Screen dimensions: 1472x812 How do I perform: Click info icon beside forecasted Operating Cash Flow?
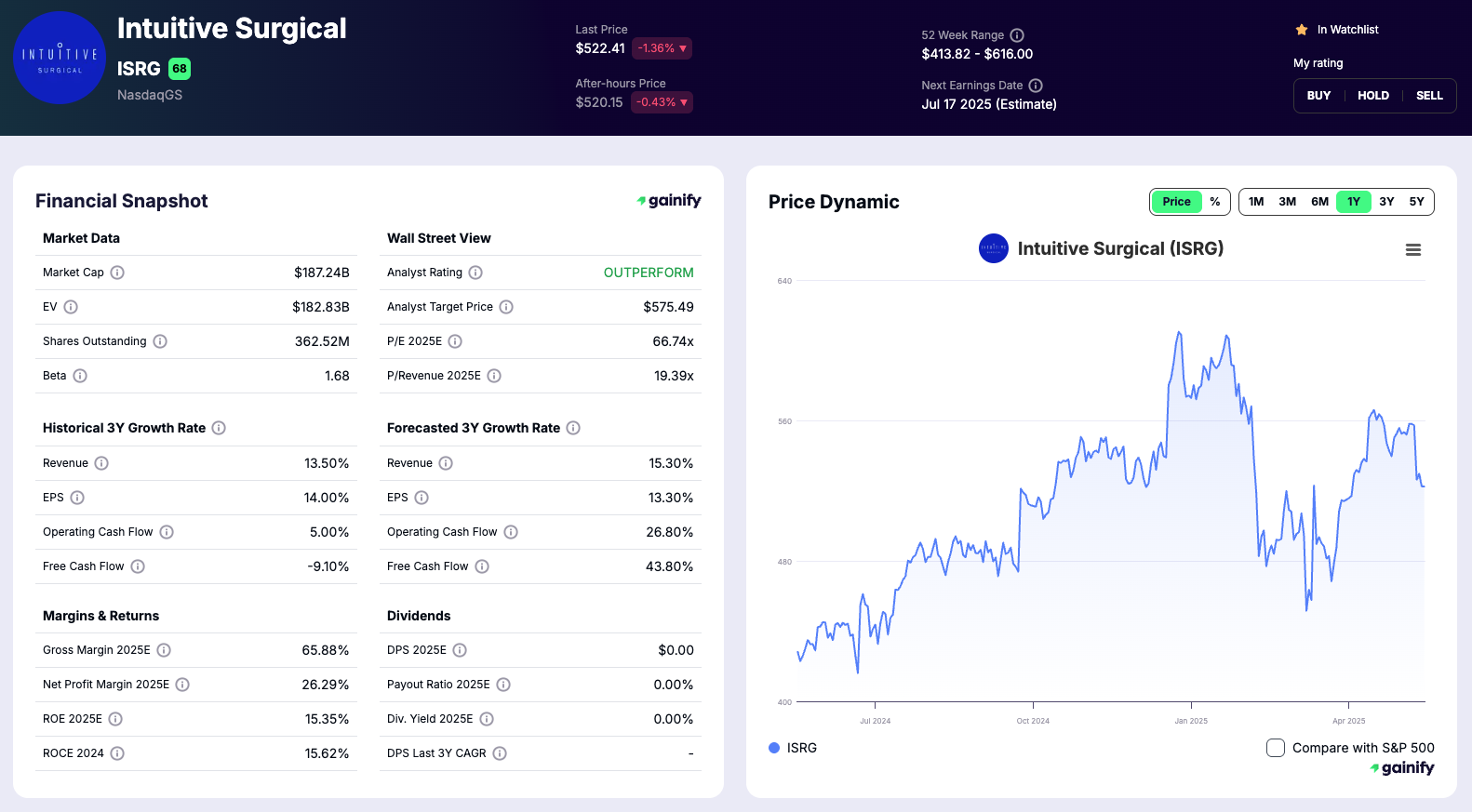coord(511,532)
